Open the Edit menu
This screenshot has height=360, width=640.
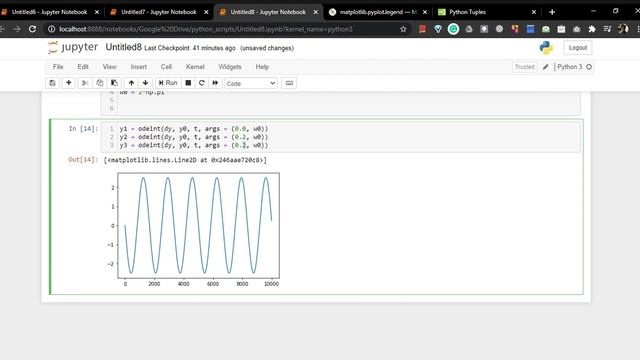83,67
